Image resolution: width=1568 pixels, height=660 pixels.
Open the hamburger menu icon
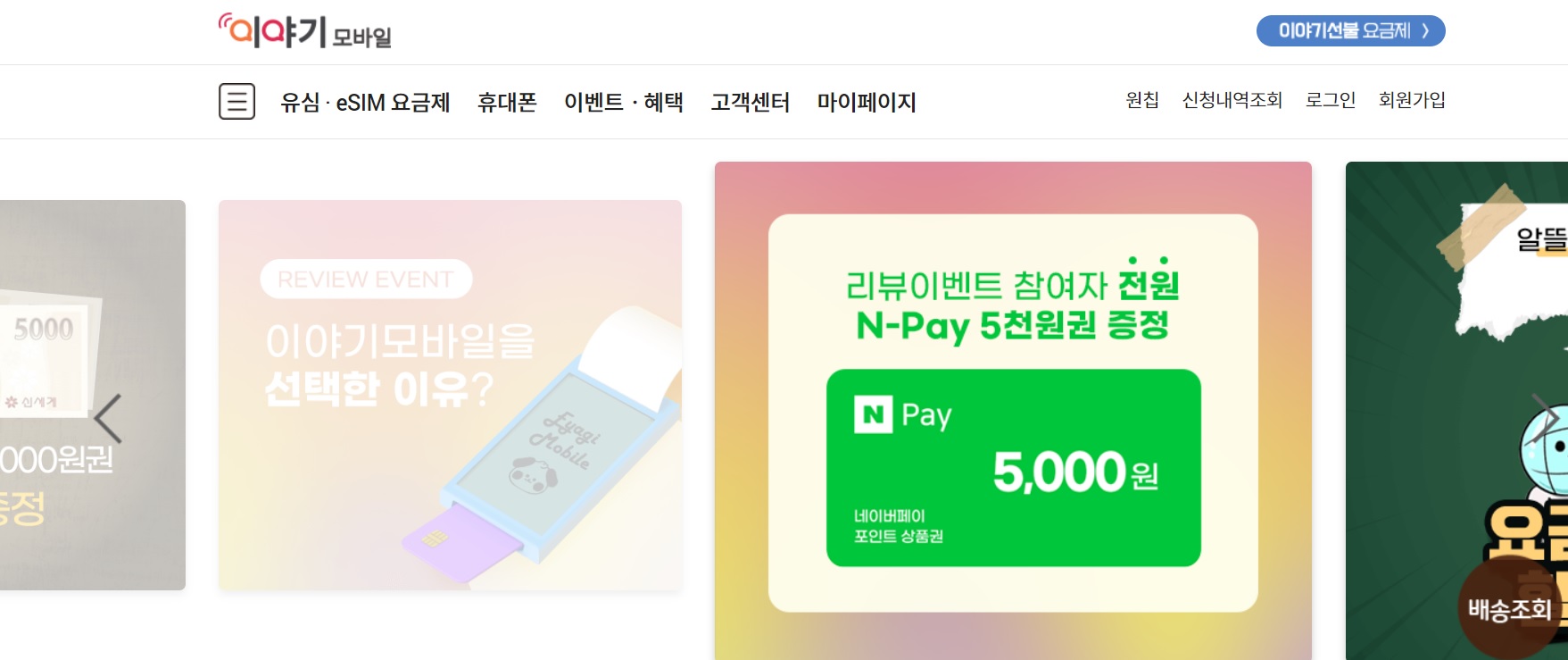coord(236,102)
